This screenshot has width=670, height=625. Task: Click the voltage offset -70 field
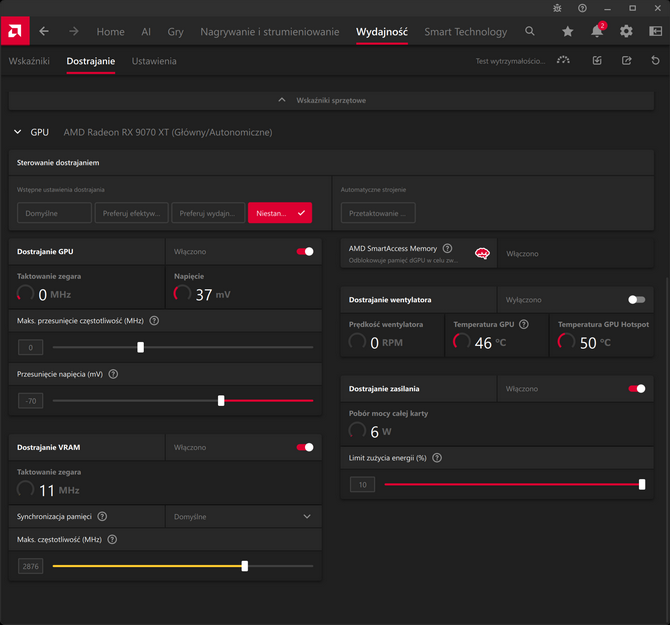pos(30,401)
